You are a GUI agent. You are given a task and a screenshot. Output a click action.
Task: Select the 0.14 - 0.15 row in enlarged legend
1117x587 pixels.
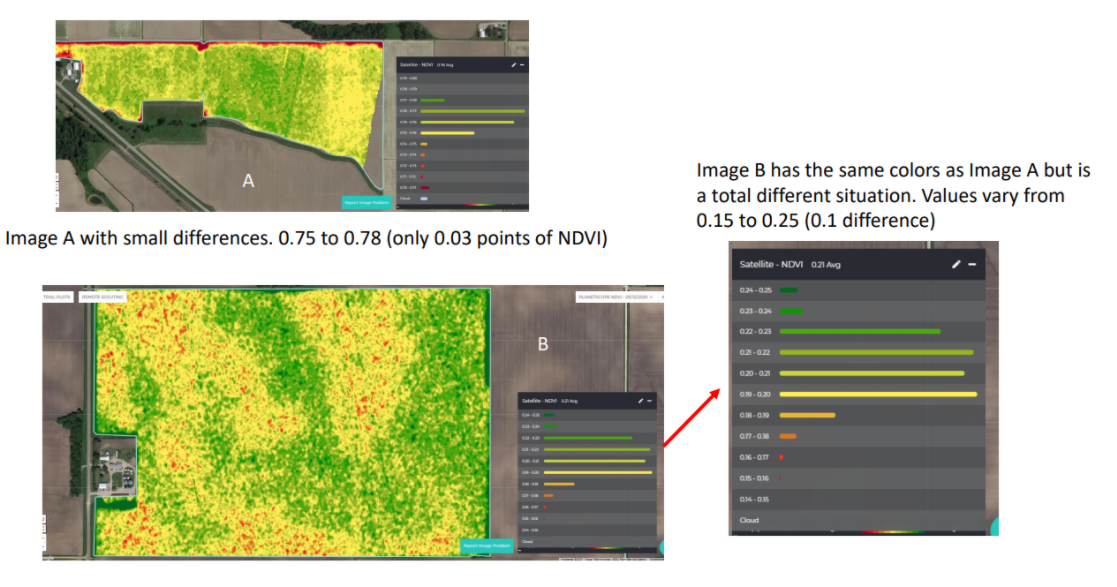[x=858, y=499]
